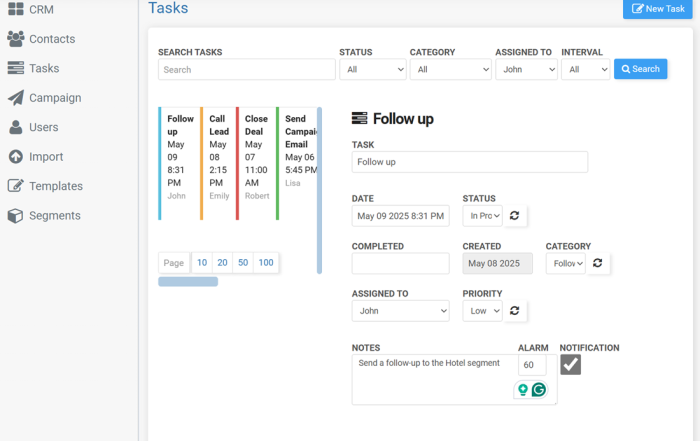Image resolution: width=700 pixels, height=441 pixels.
Task: Click the Contacts people icon
Action: click(16, 39)
